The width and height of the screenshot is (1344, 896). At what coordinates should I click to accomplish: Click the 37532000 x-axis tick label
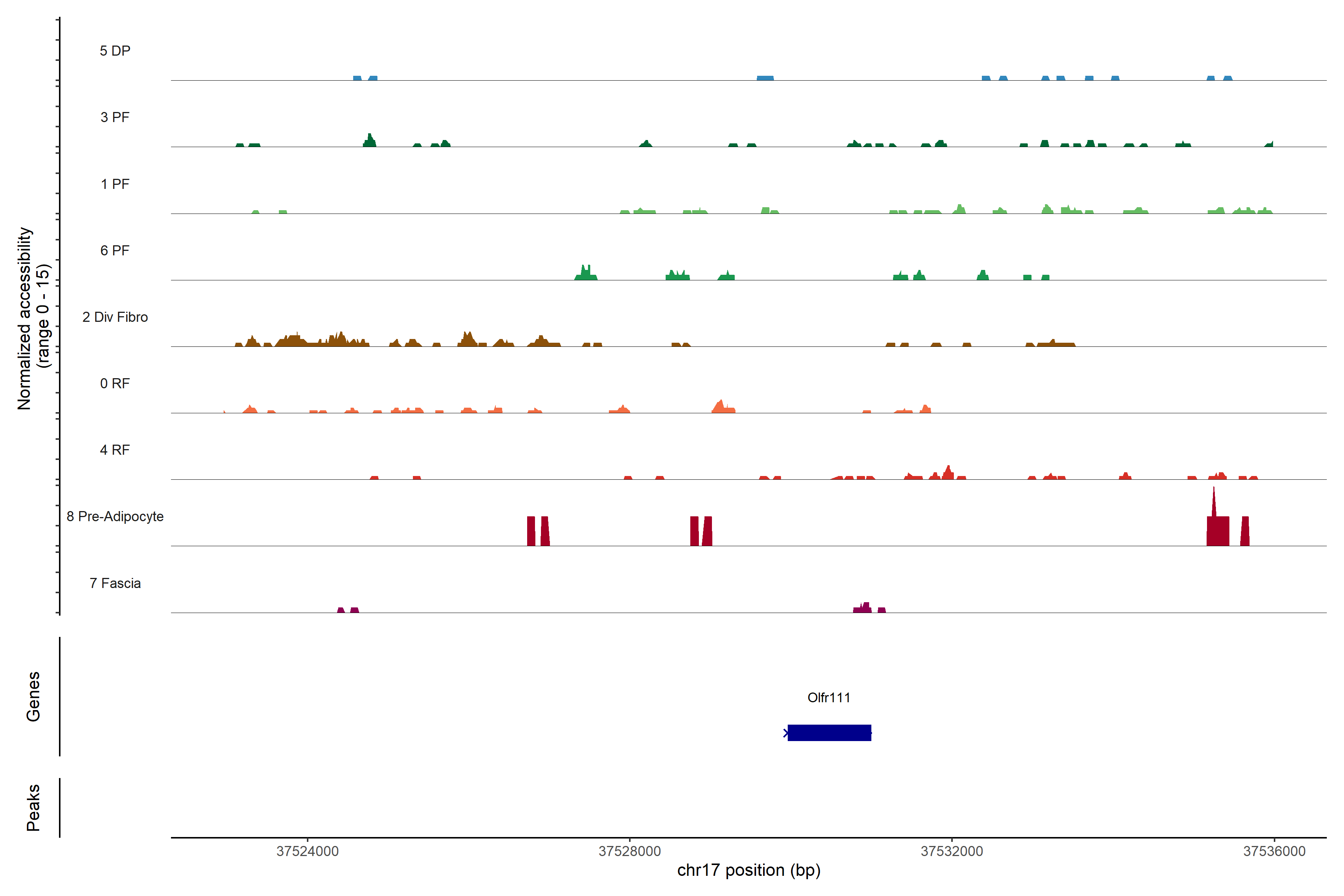pos(952,852)
